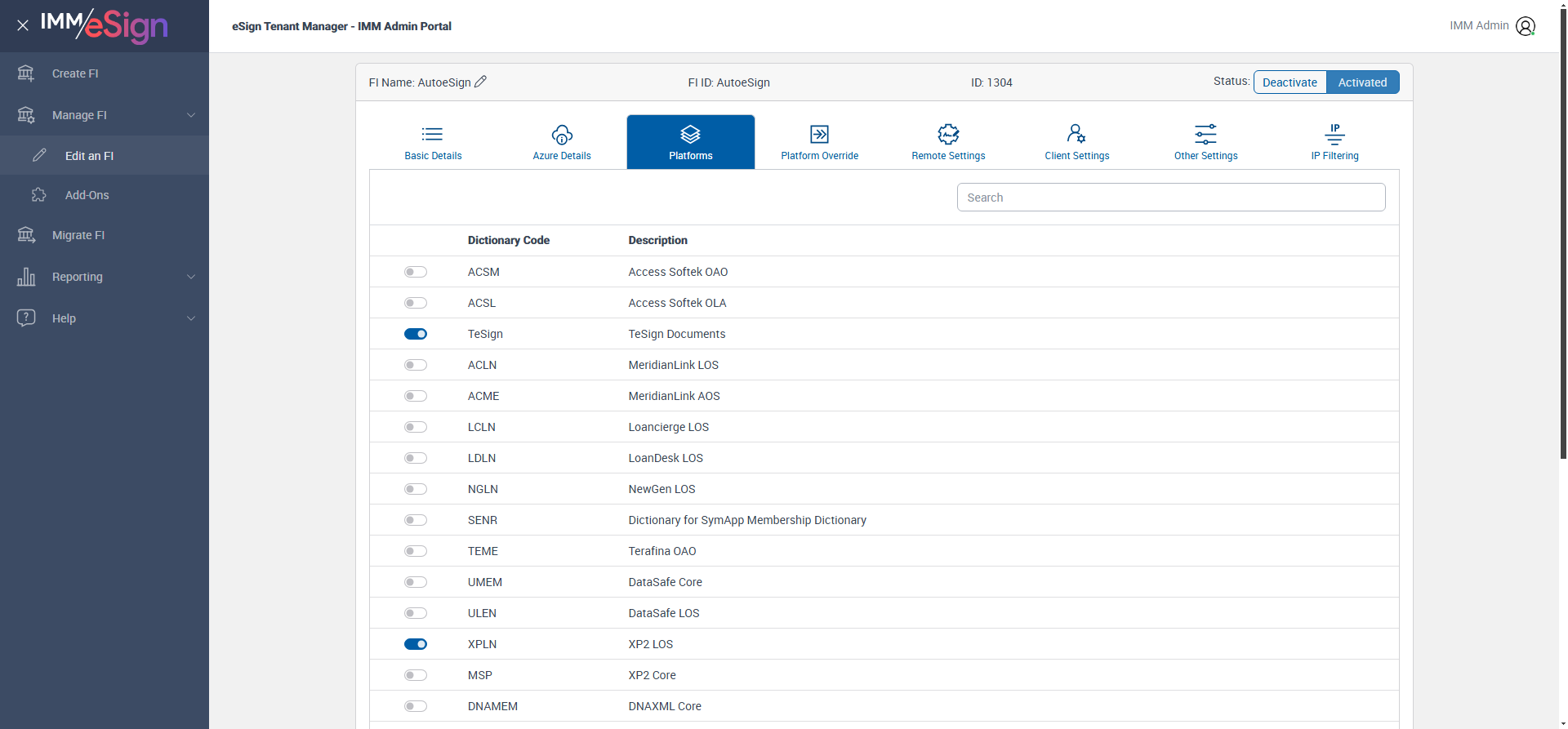Viewport: 1568px width, 729px height.
Task: Enable the SENR dictionary toggle
Action: click(416, 520)
